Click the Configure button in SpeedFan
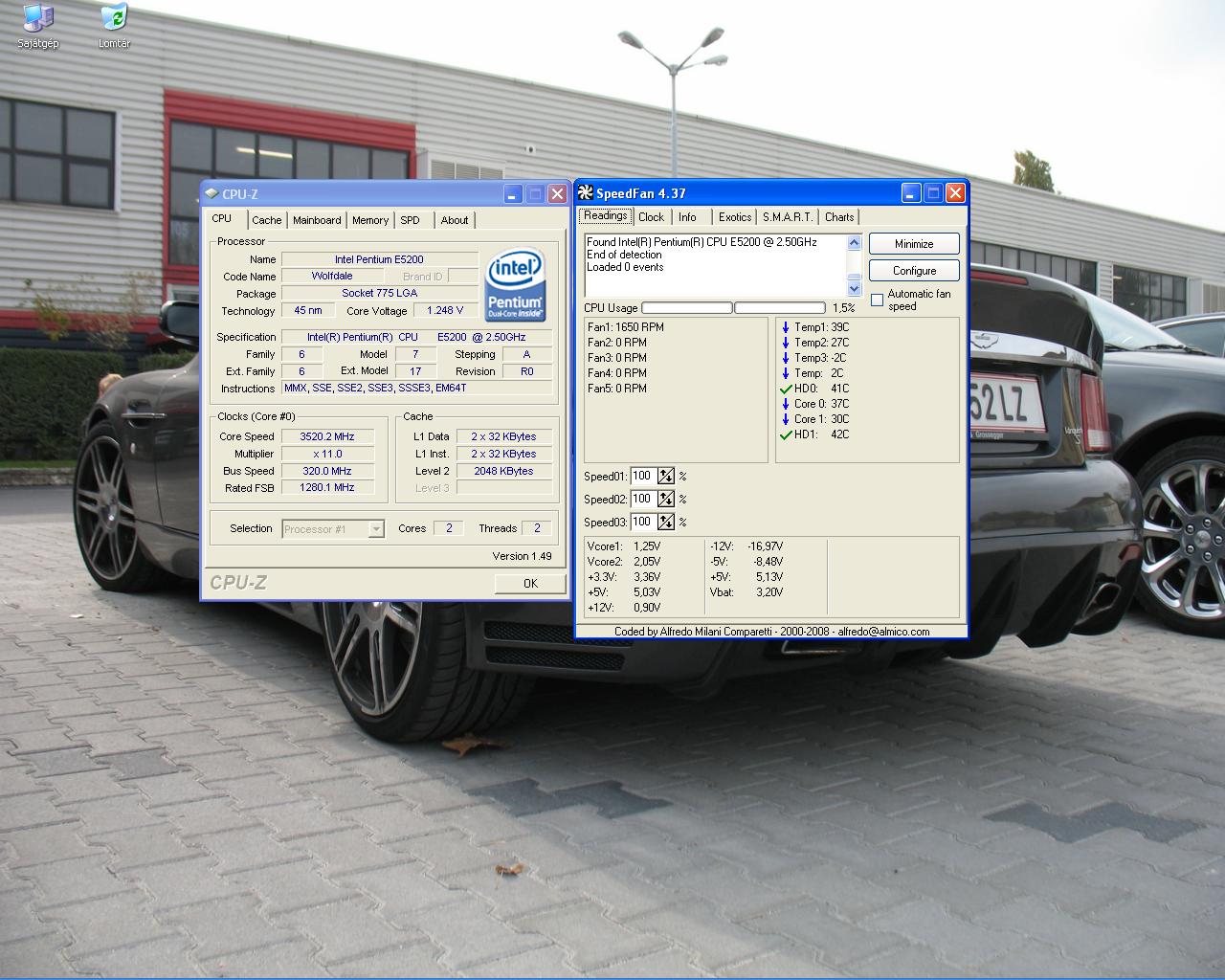This screenshot has width=1225, height=980. pyautogui.click(x=914, y=271)
